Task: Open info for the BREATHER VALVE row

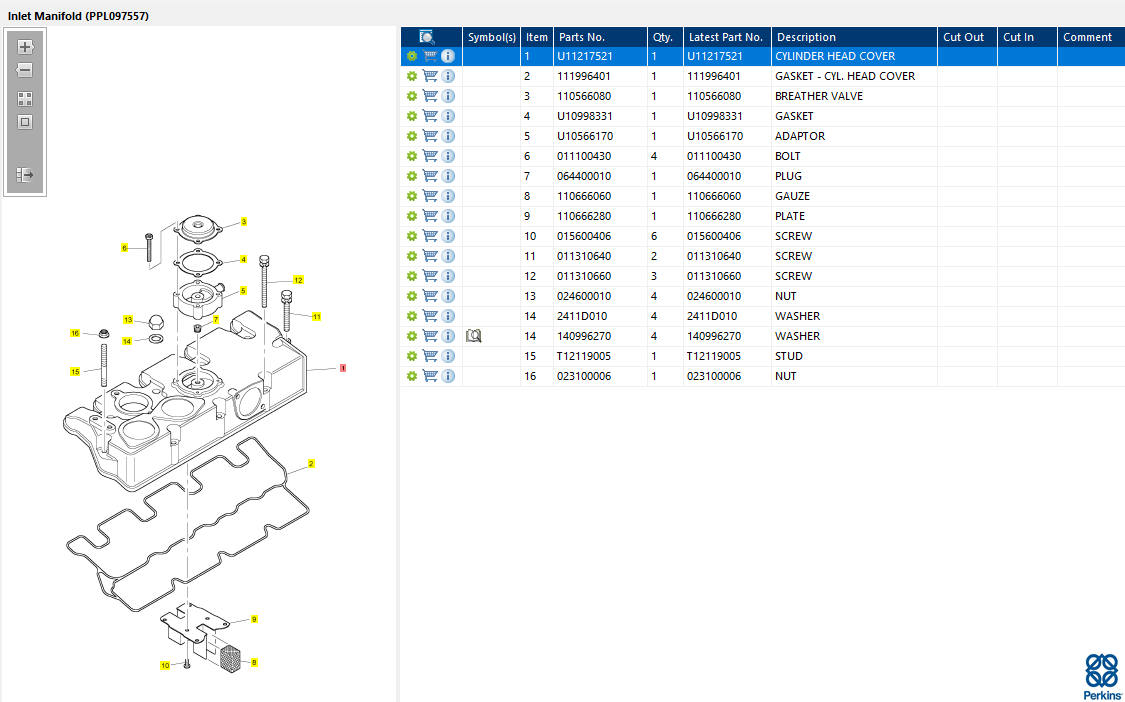Action: tap(448, 96)
